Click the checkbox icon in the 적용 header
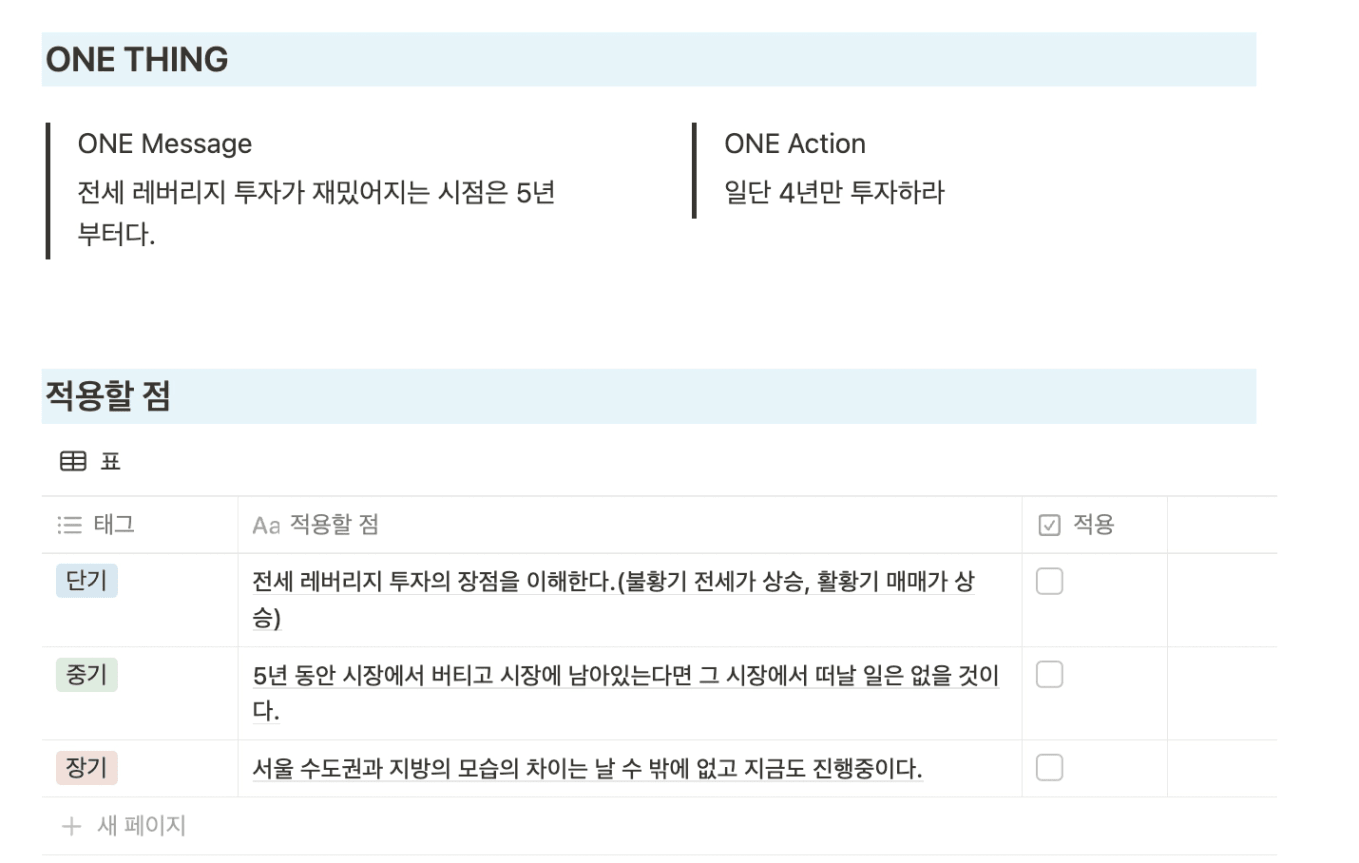The width and height of the screenshot is (1359, 863). (x=1049, y=525)
